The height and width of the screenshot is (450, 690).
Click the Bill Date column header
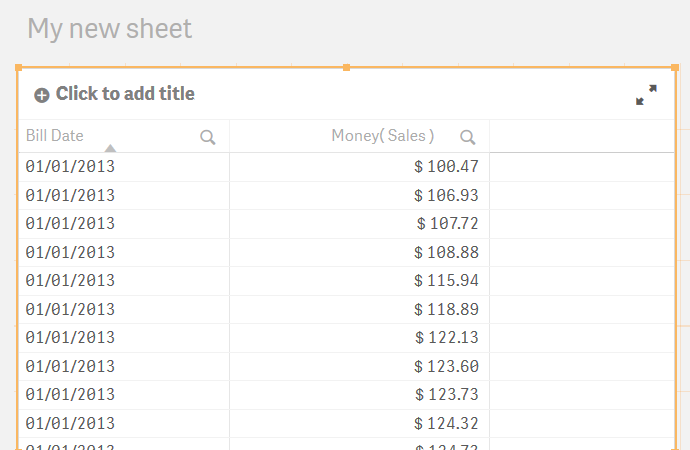point(55,135)
